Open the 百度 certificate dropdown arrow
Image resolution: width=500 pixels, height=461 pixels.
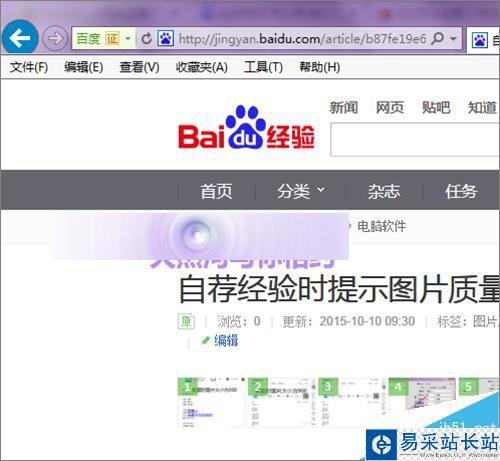128,39
